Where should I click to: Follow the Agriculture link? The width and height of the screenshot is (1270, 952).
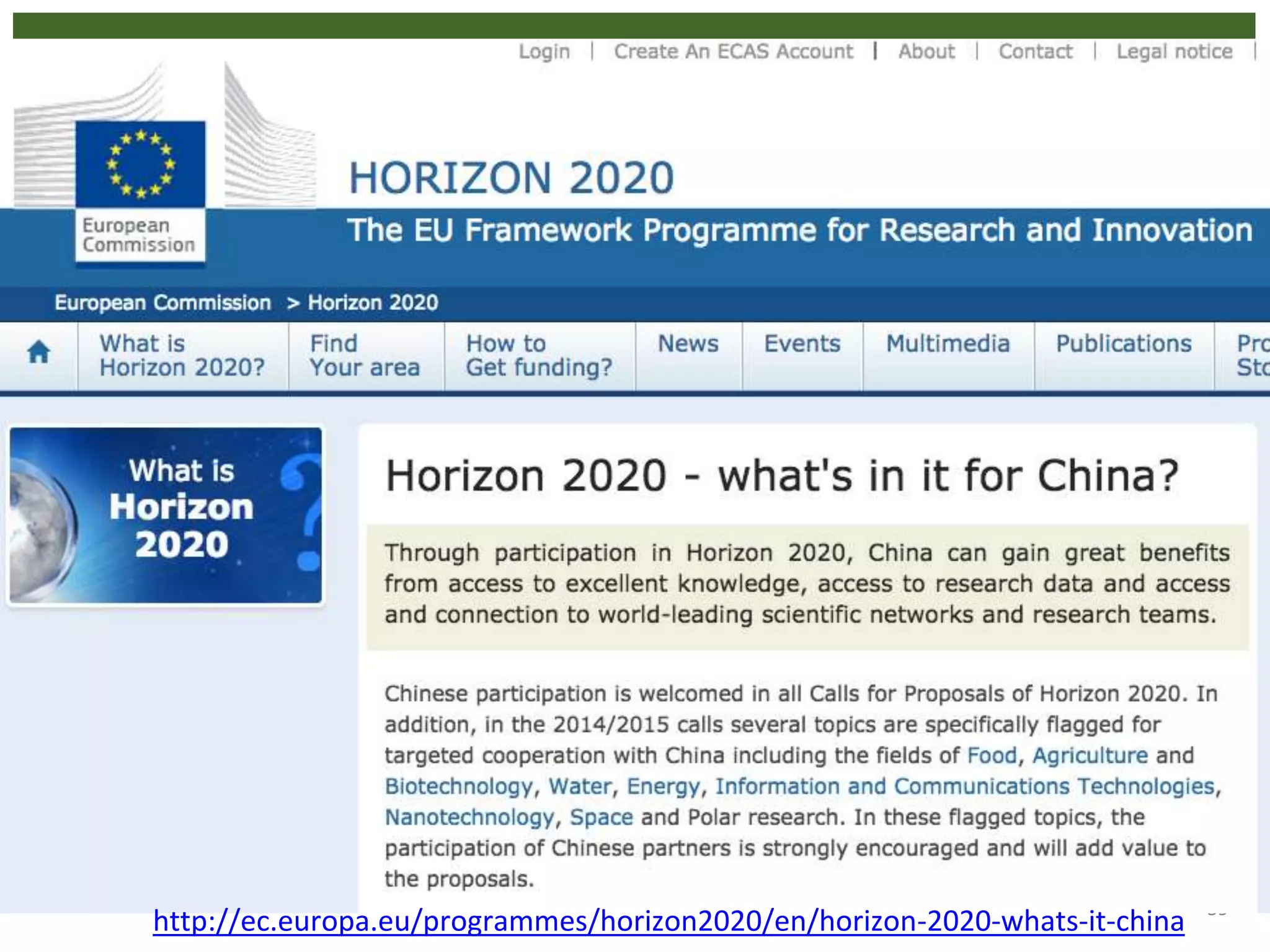pos(1090,756)
